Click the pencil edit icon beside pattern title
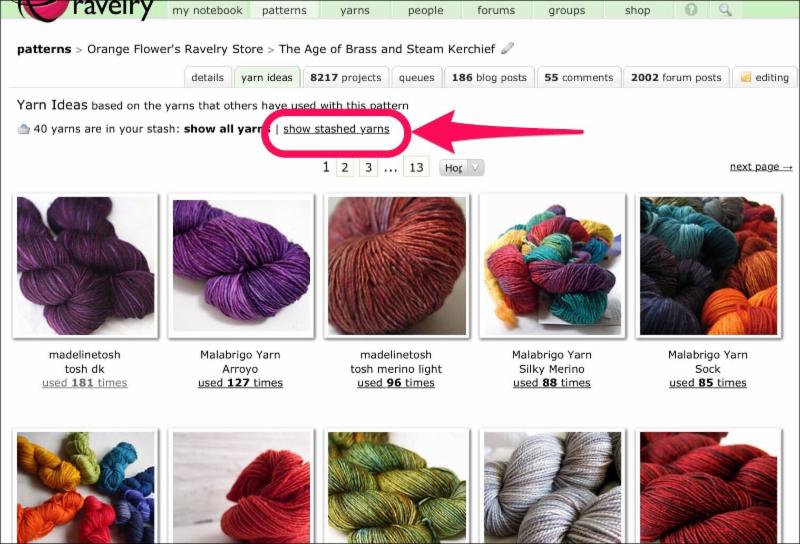Image resolution: width=800 pixels, height=544 pixels. [507, 48]
